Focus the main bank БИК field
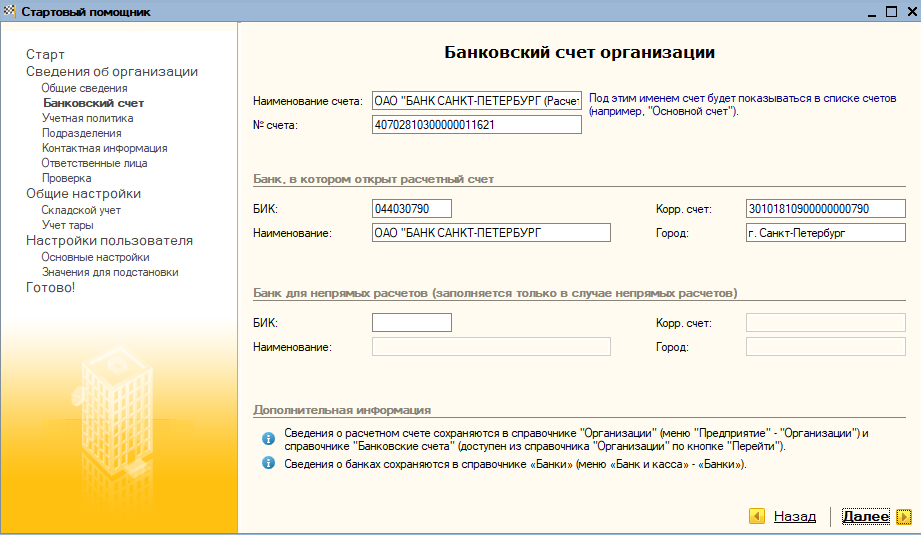The width and height of the screenshot is (921, 535). pyautogui.click(x=412, y=208)
